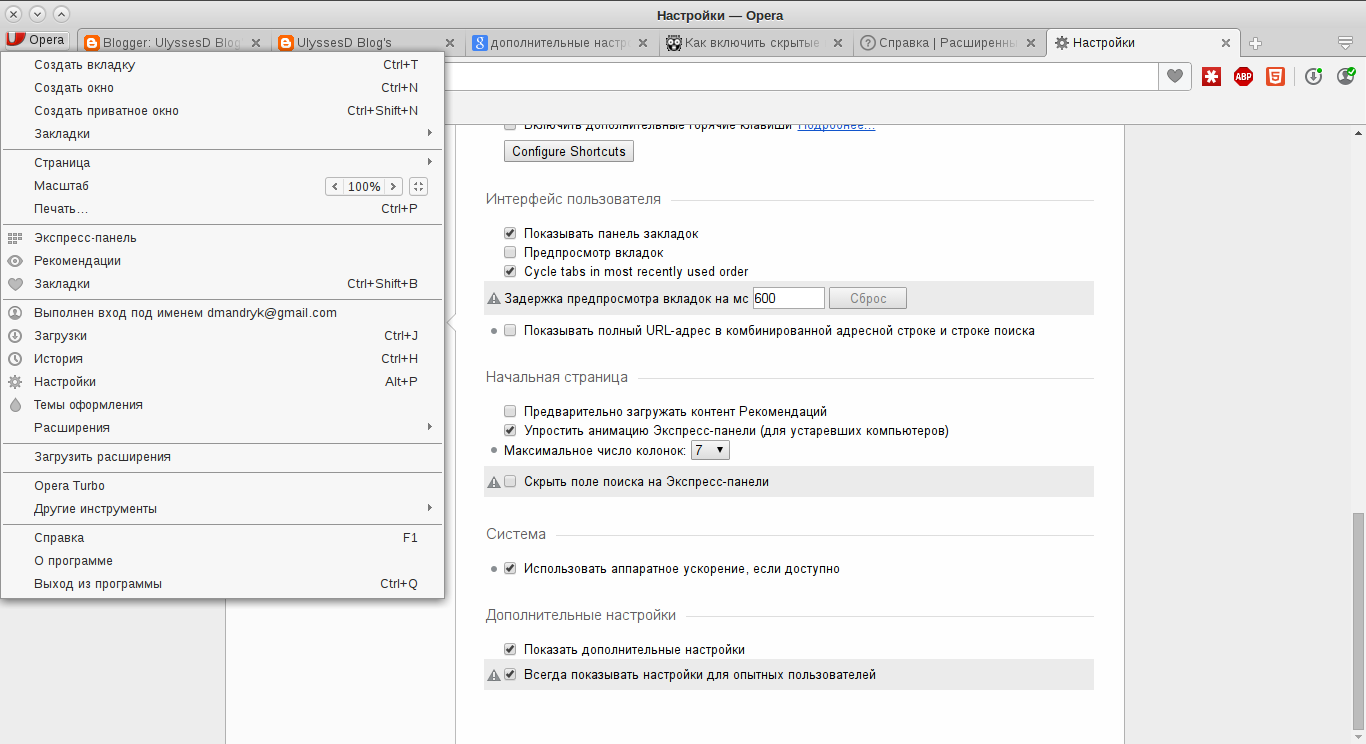Click the Сброс button for tab preview delay
The width and height of the screenshot is (1366, 744).
click(866, 297)
